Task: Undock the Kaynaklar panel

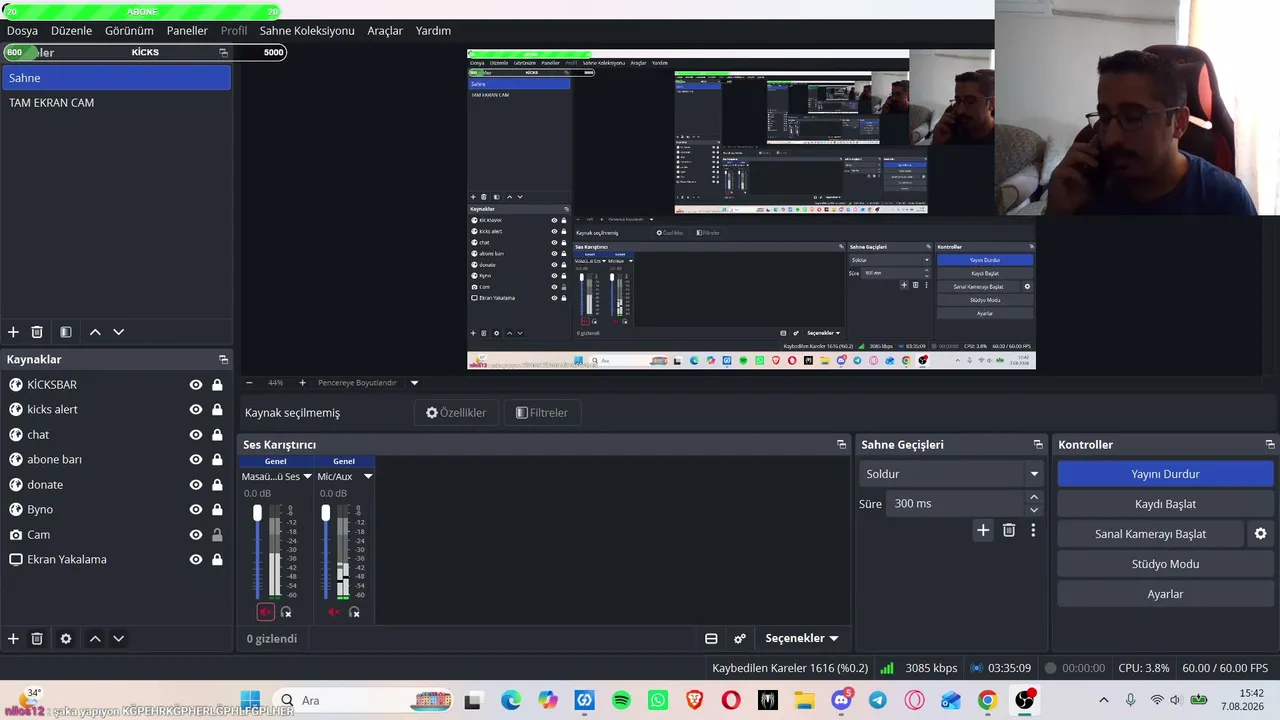Action: [x=223, y=359]
